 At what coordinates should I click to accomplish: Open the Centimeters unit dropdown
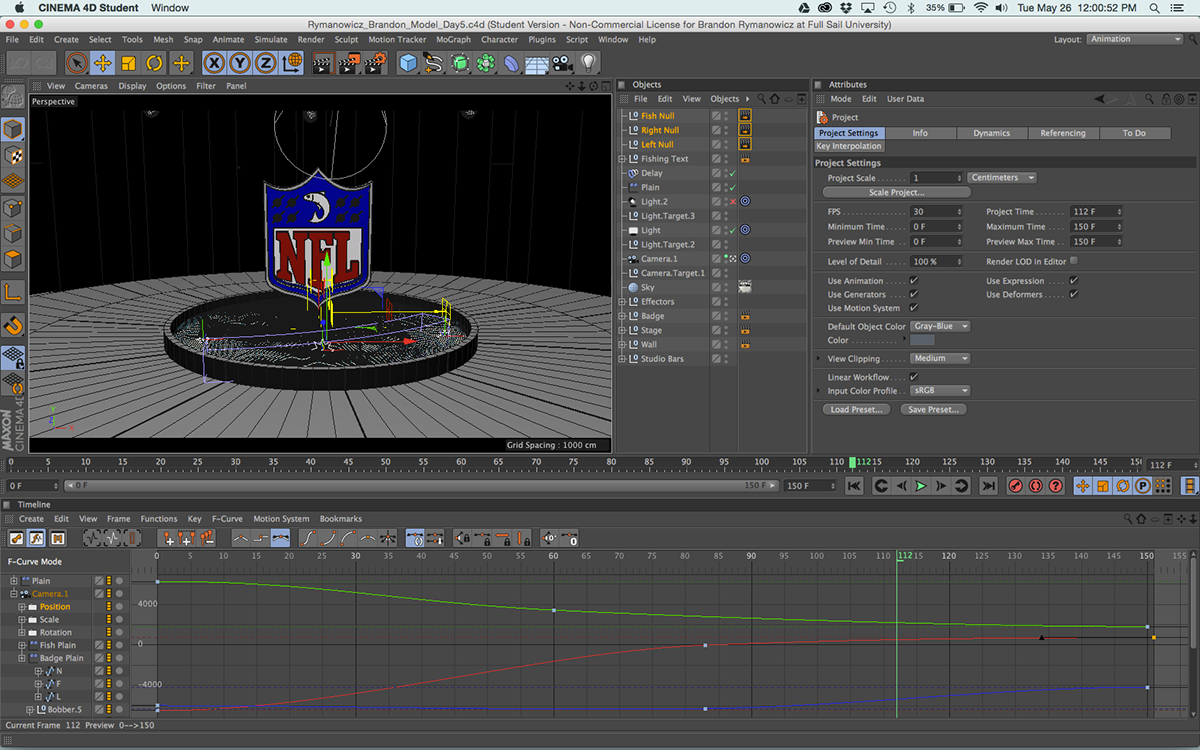click(x=1002, y=178)
